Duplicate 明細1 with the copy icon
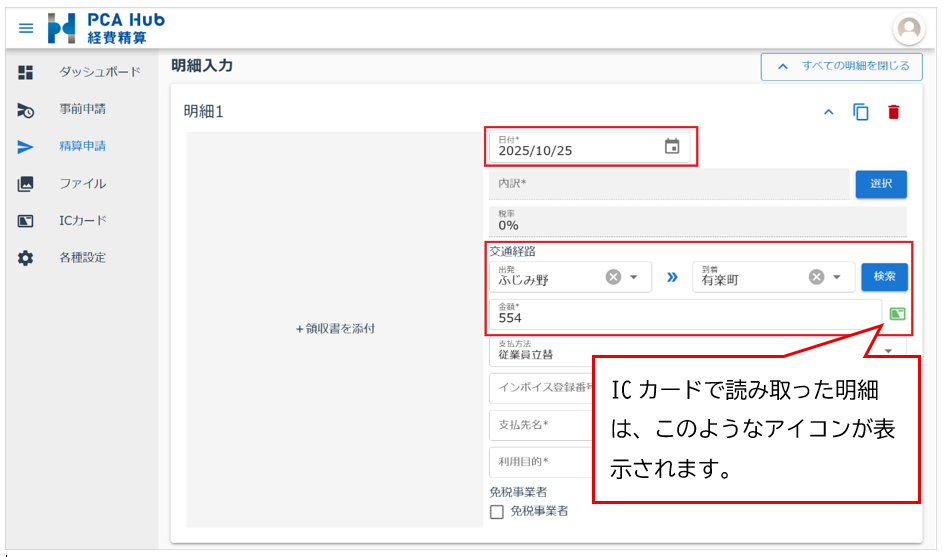This screenshot has width=943, height=557. tap(861, 112)
